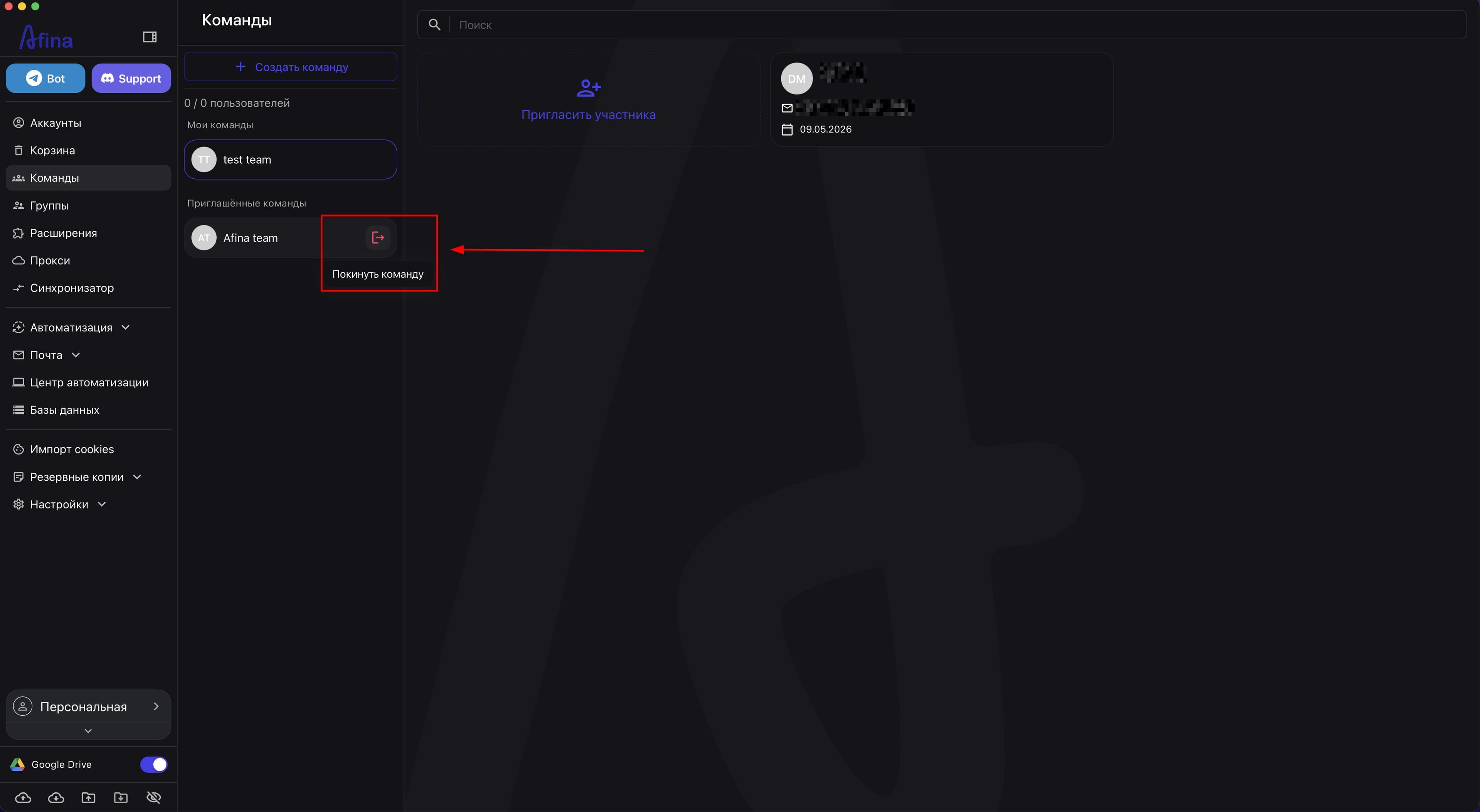Expand the Настройки chevron
The image size is (1480, 812).
point(102,504)
